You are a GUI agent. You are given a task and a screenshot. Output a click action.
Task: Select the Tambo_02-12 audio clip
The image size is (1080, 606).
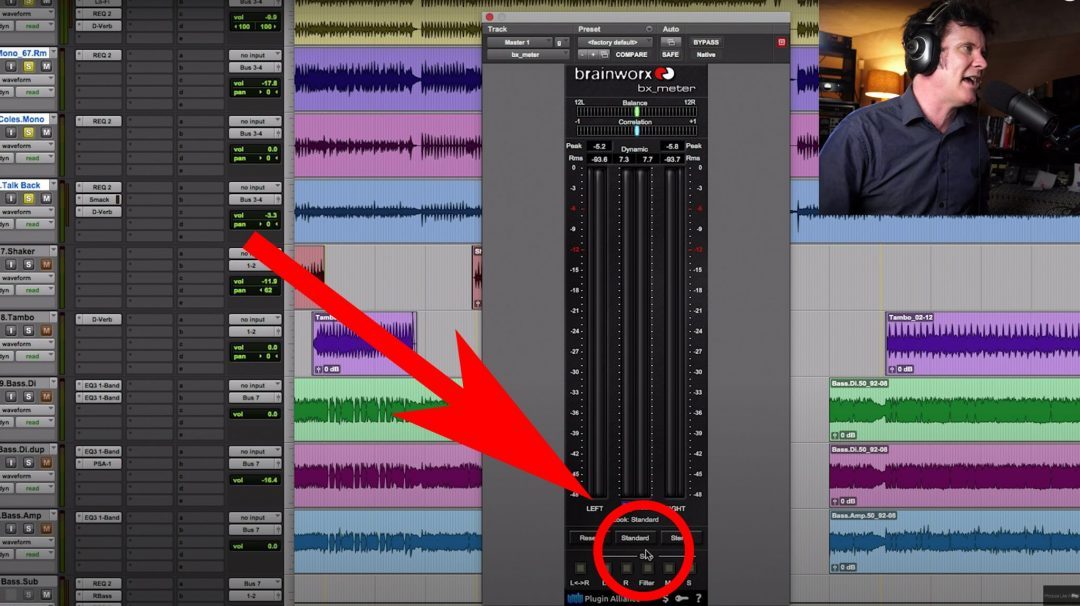coord(982,344)
